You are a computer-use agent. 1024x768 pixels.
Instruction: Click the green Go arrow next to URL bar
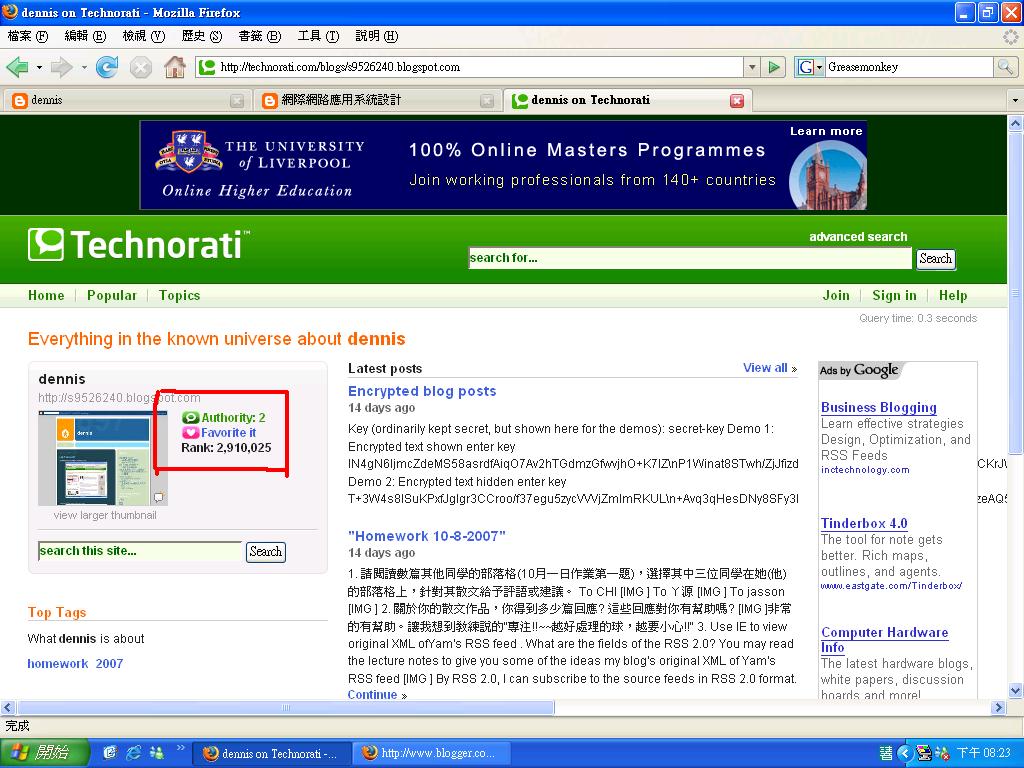774,67
